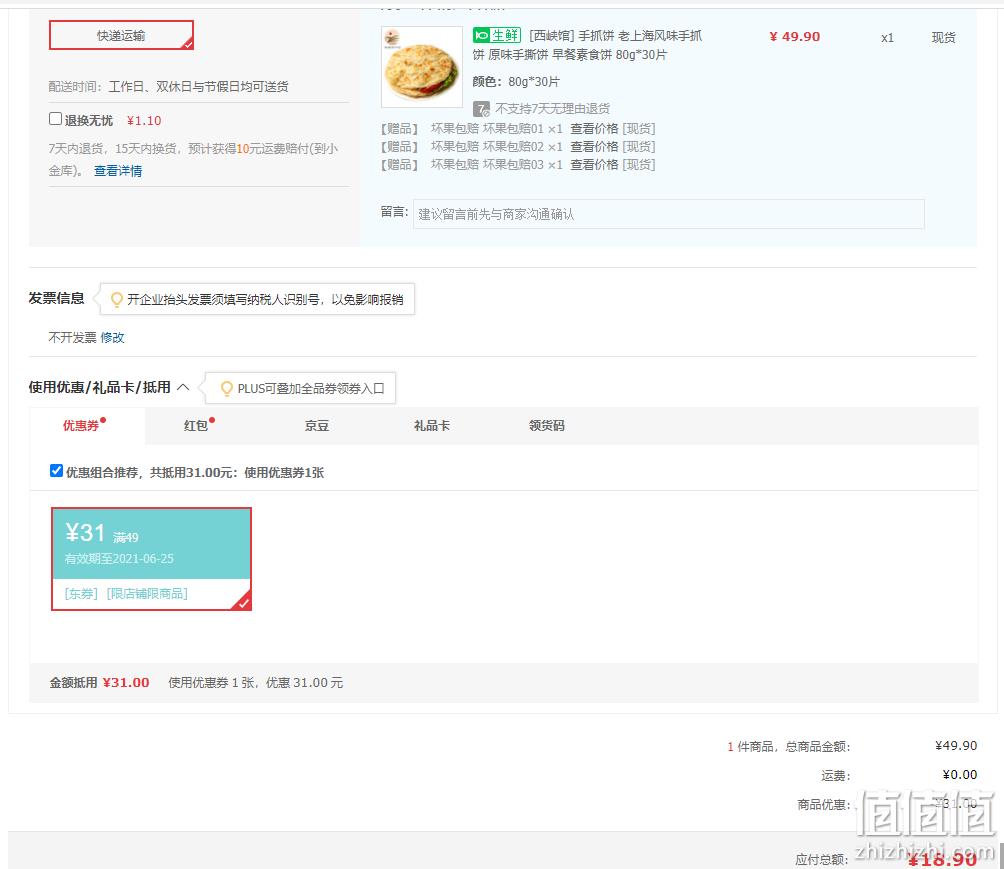The height and width of the screenshot is (869, 1004).
Task: Click the green 生鲜 badge icon
Action: (x=497, y=35)
